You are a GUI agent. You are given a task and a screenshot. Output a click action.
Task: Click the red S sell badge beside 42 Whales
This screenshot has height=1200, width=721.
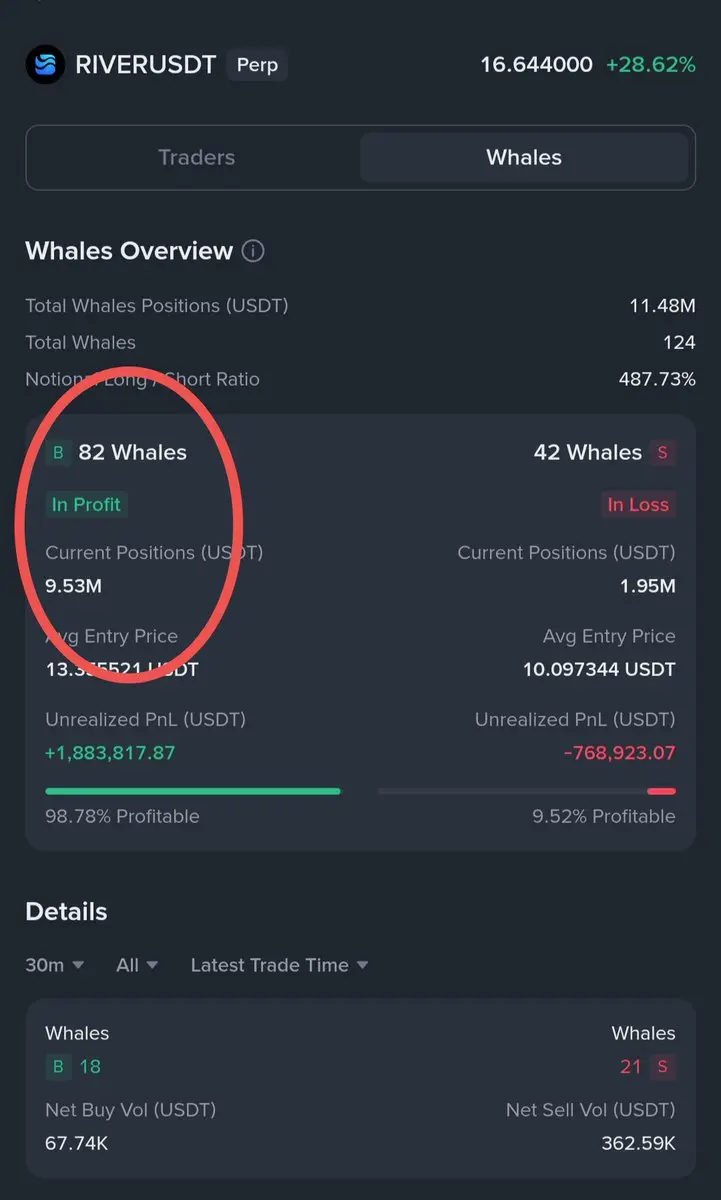[662, 453]
